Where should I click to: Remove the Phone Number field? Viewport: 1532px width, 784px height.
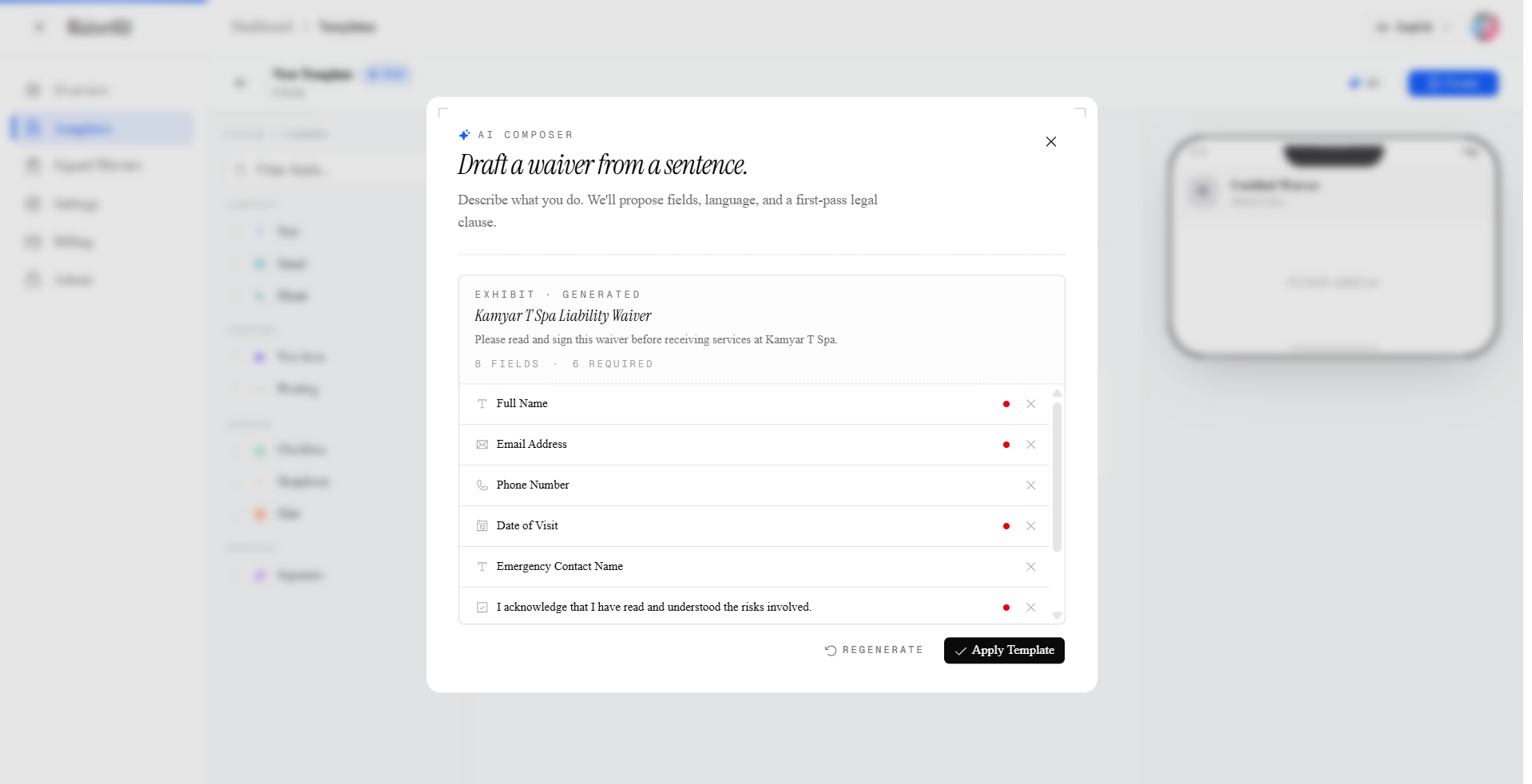click(x=1031, y=485)
